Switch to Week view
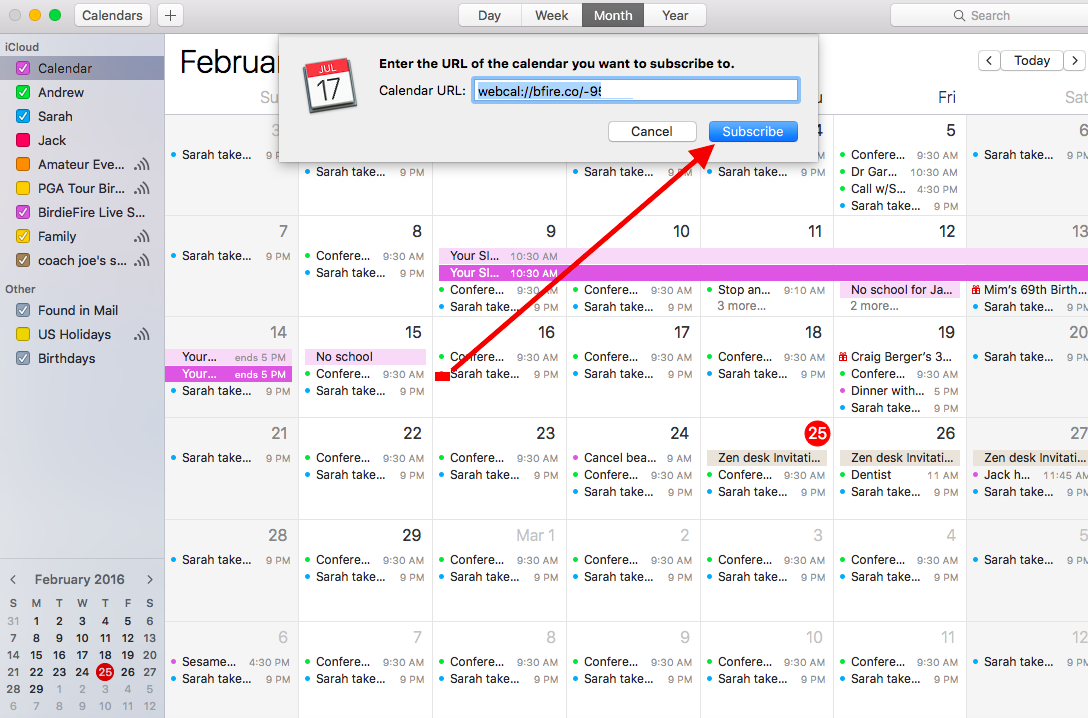 point(552,15)
